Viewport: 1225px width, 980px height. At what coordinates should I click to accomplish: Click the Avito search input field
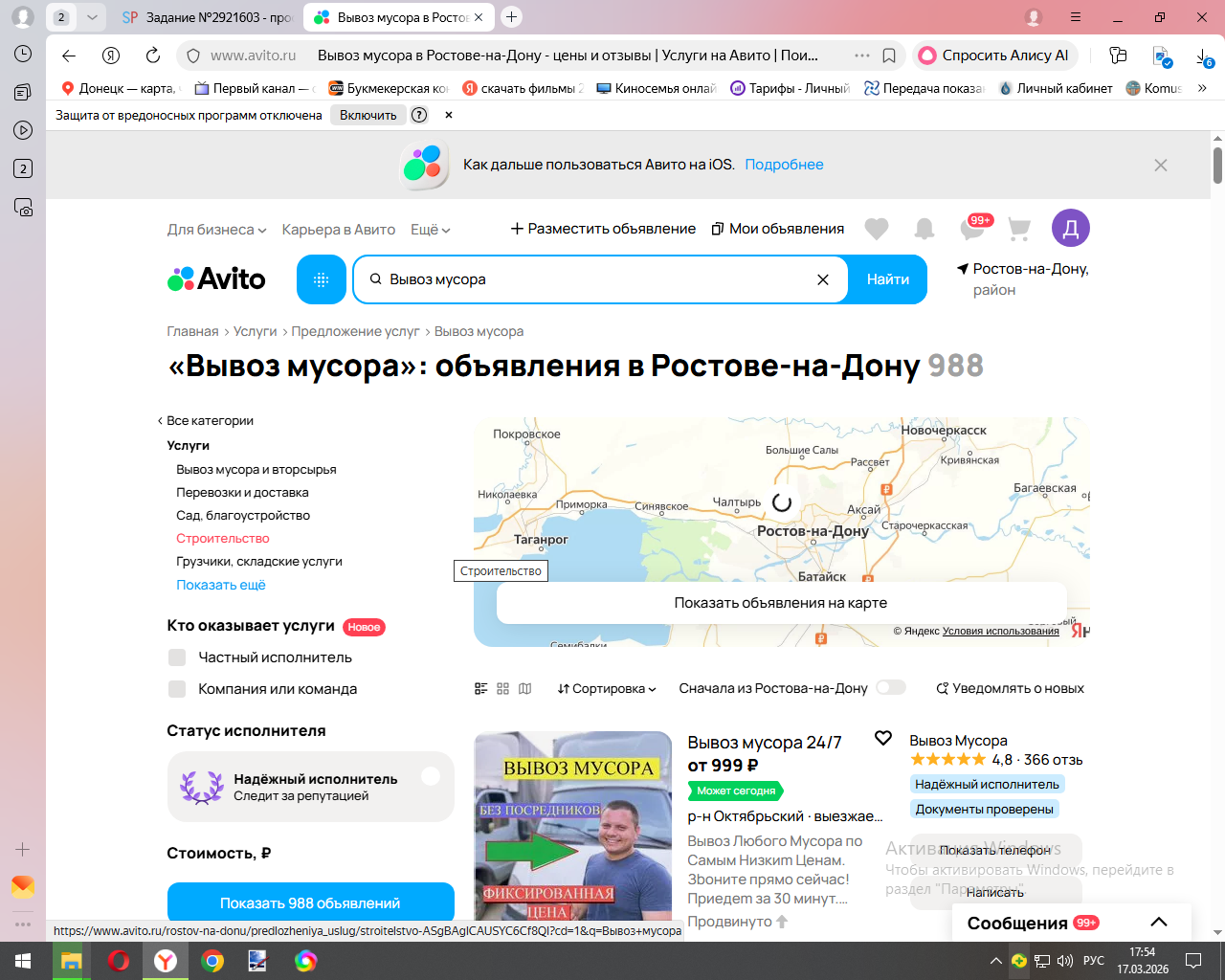(600, 279)
